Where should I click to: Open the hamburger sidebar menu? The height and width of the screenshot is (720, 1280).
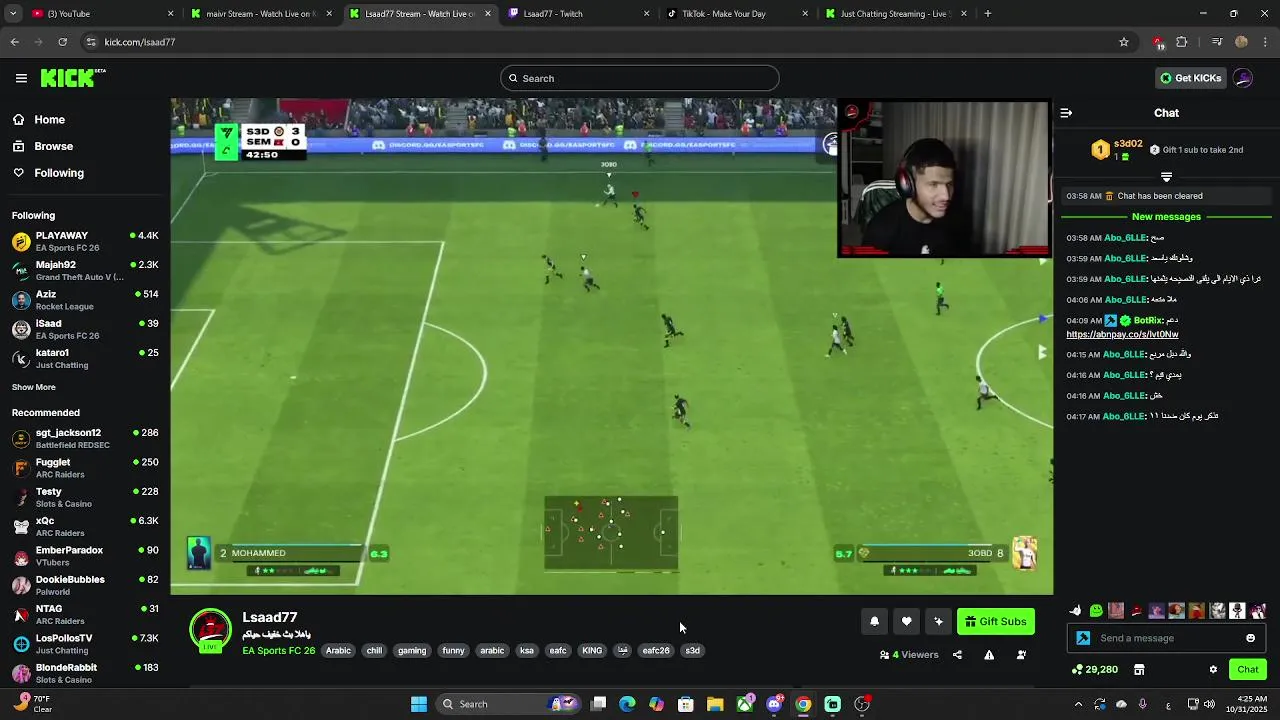(21, 78)
